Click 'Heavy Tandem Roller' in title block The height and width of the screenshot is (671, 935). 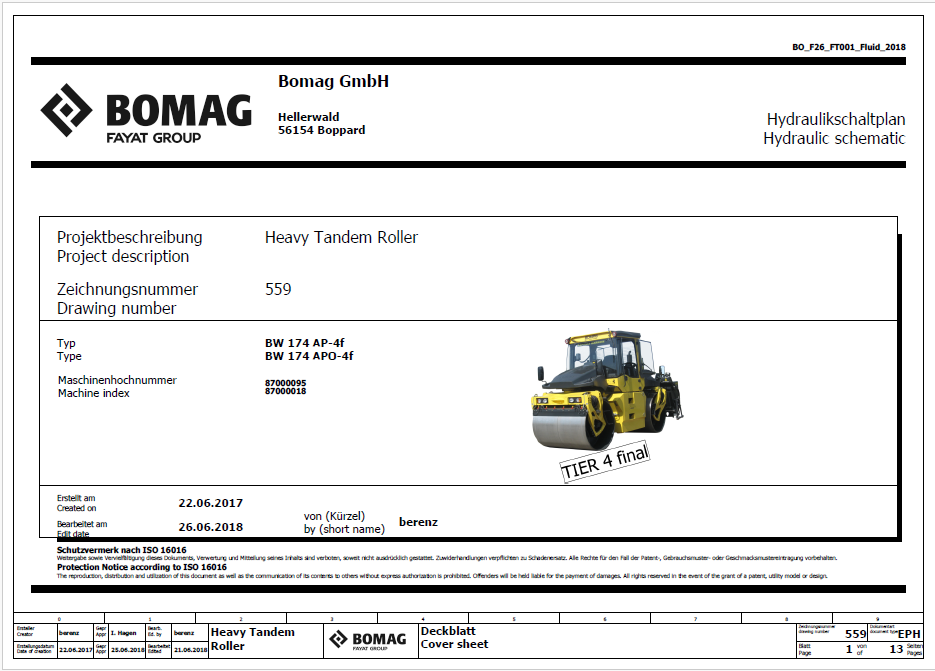coord(252,639)
